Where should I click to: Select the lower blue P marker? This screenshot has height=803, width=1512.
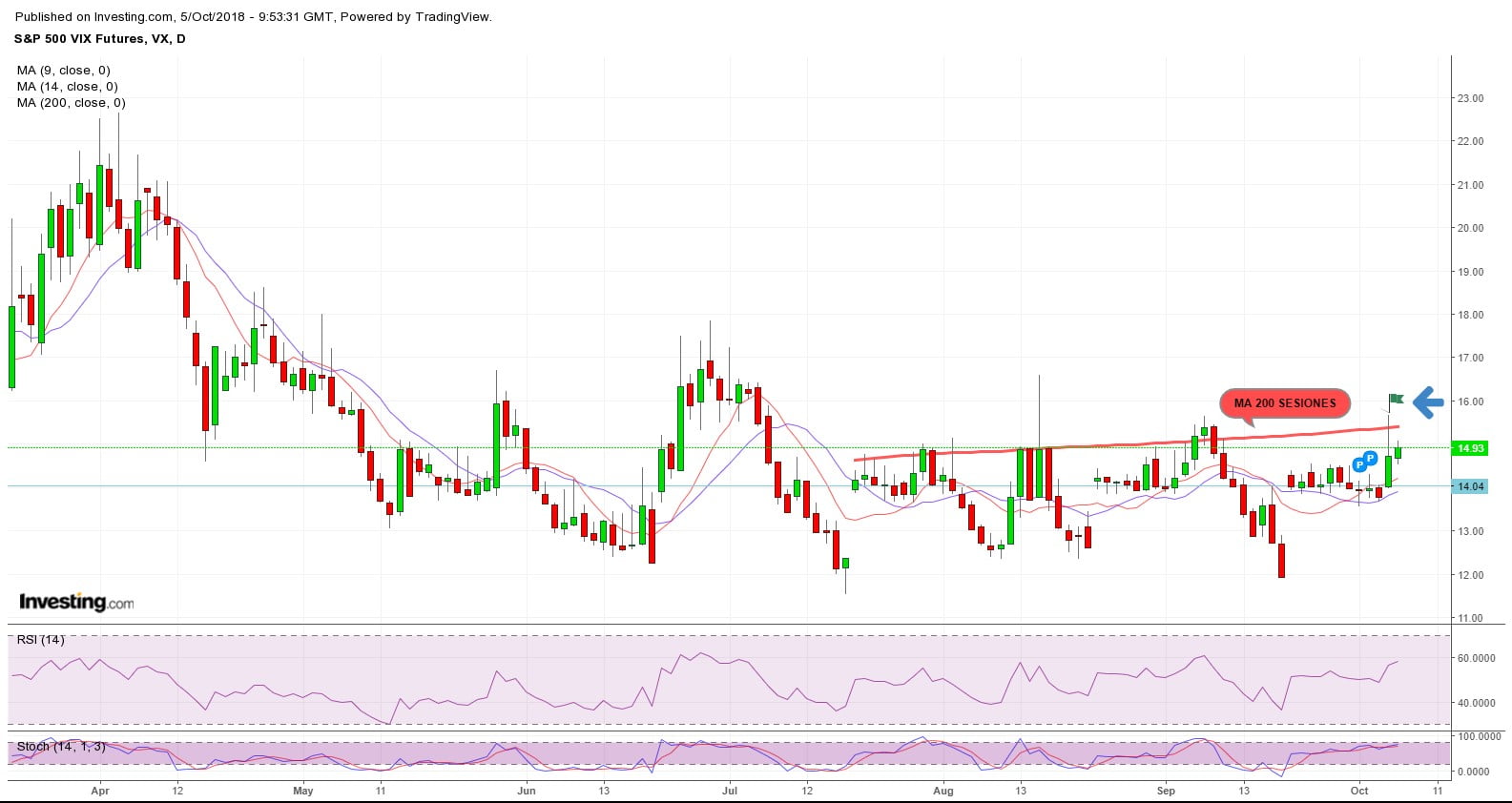(x=1359, y=465)
